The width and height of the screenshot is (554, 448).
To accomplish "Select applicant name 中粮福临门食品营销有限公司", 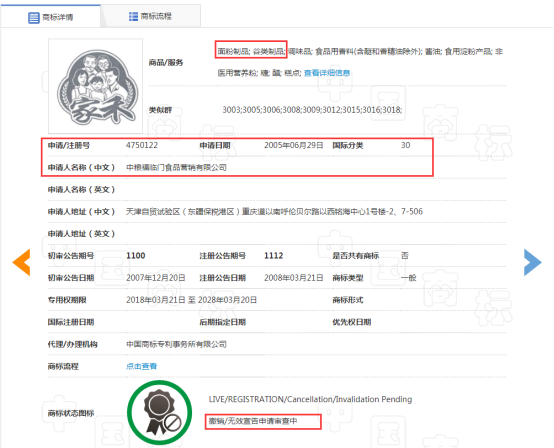I will coord(176,167).
